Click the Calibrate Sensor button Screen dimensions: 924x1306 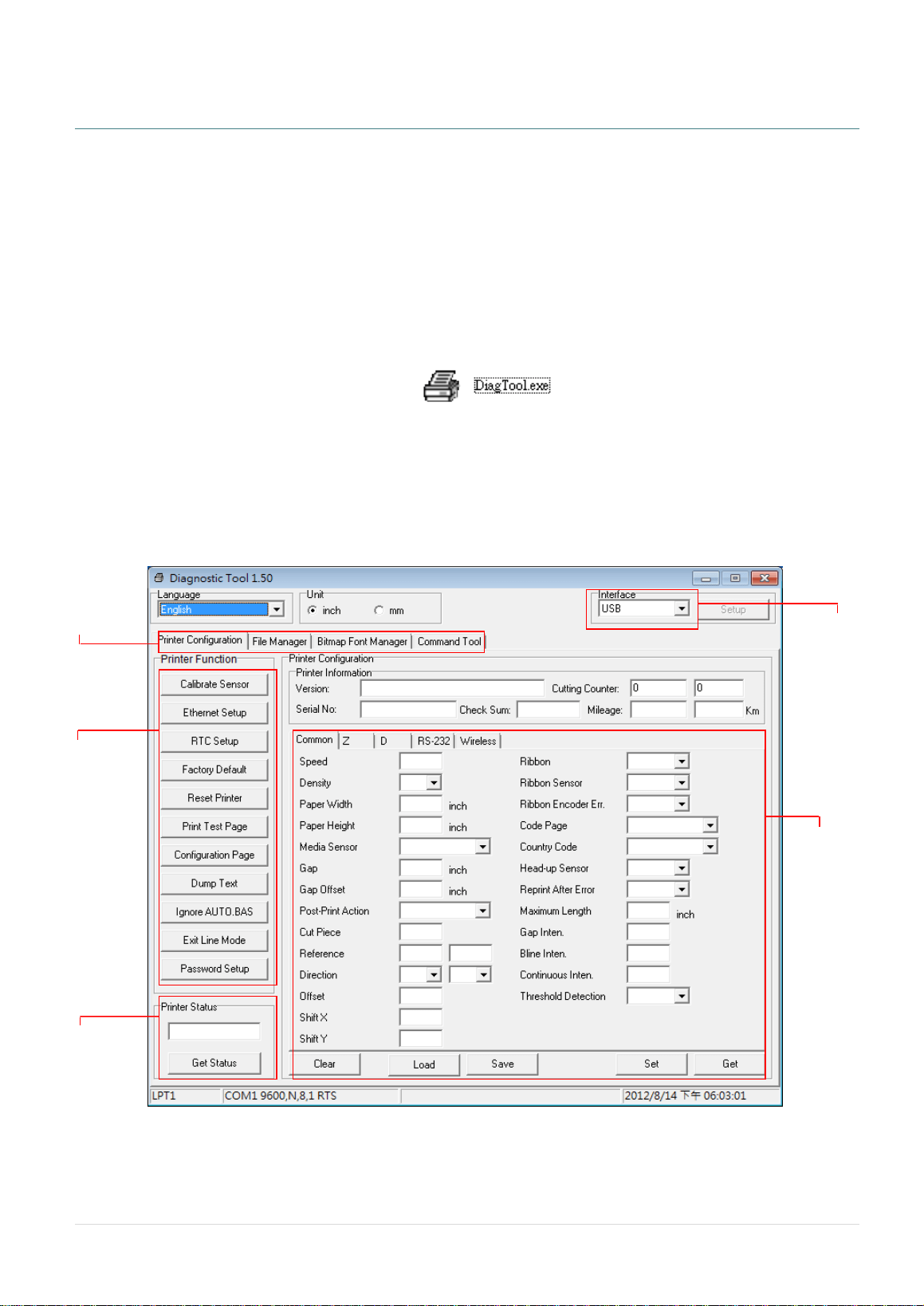click(214, 684)
